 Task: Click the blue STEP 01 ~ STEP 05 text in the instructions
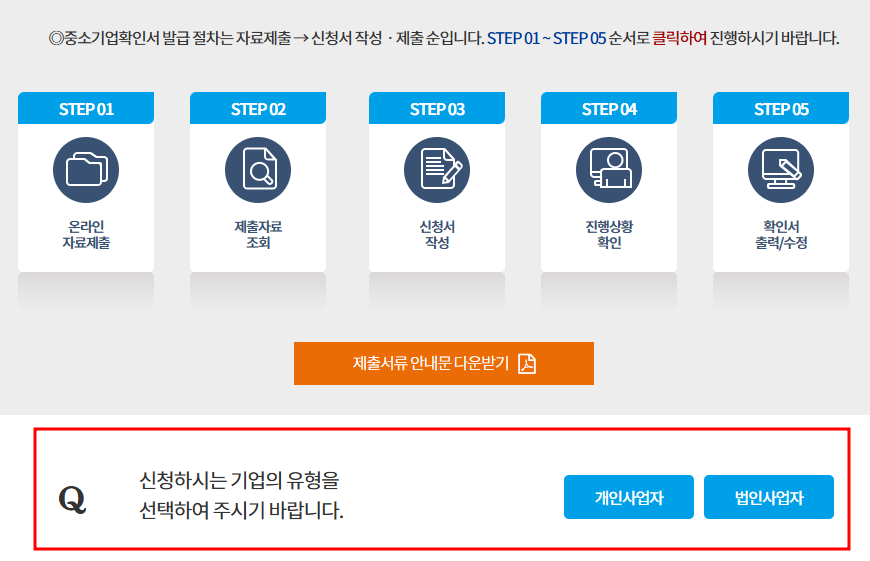[x=546, y=38]
